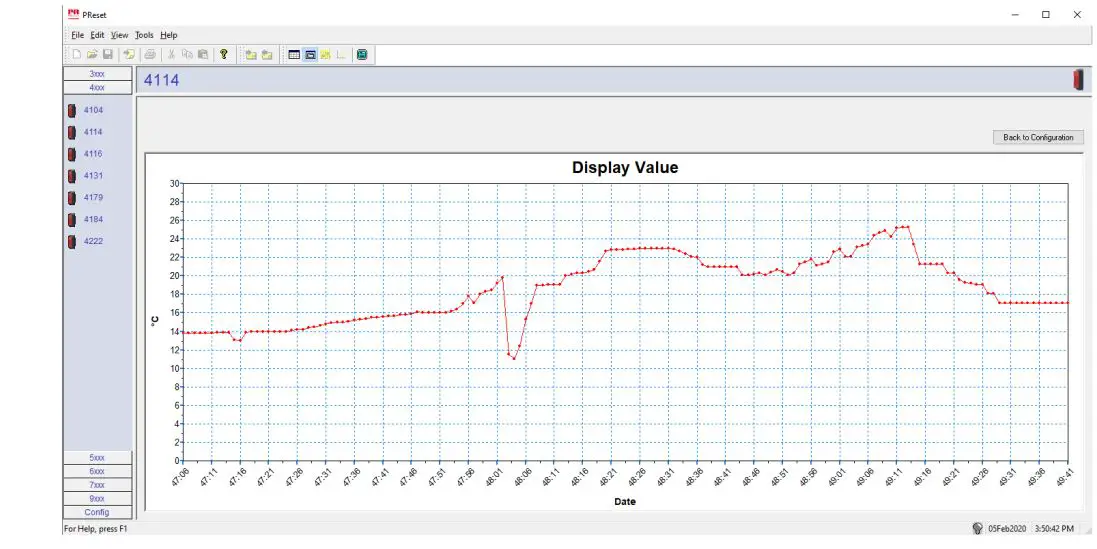The width and height of the screenshot is (1097, 549).
Task: Click the Paste clipboard icon
Action: (x=202, y=55)
